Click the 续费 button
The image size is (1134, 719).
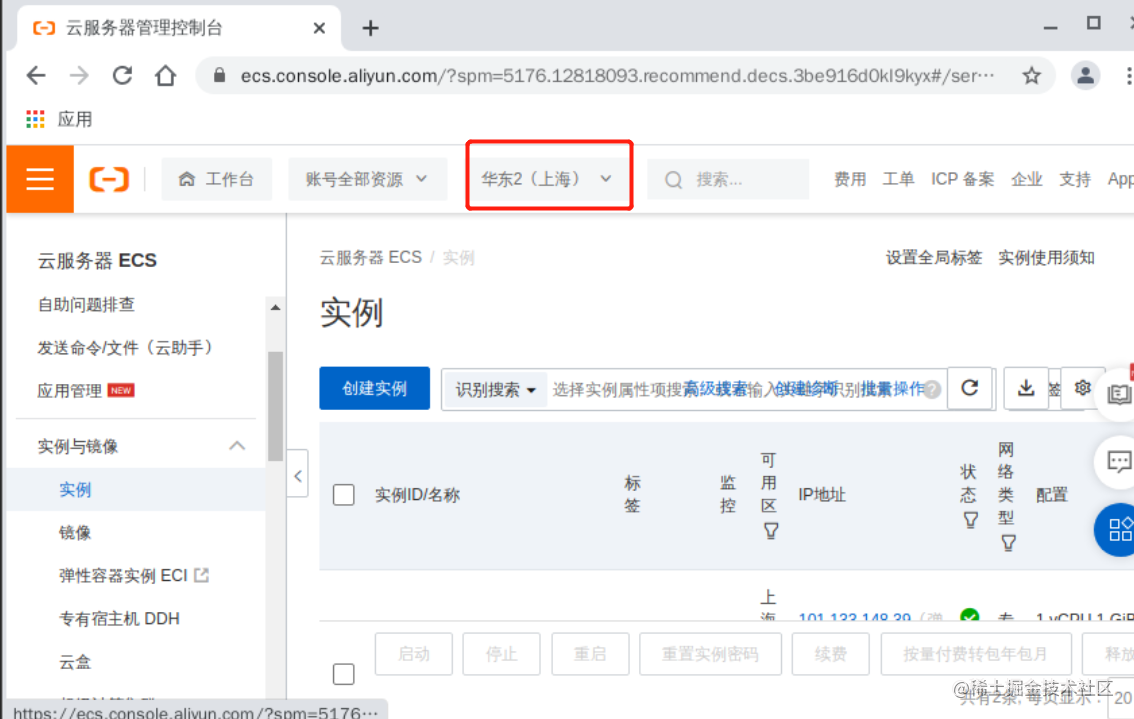click(830, 654)
